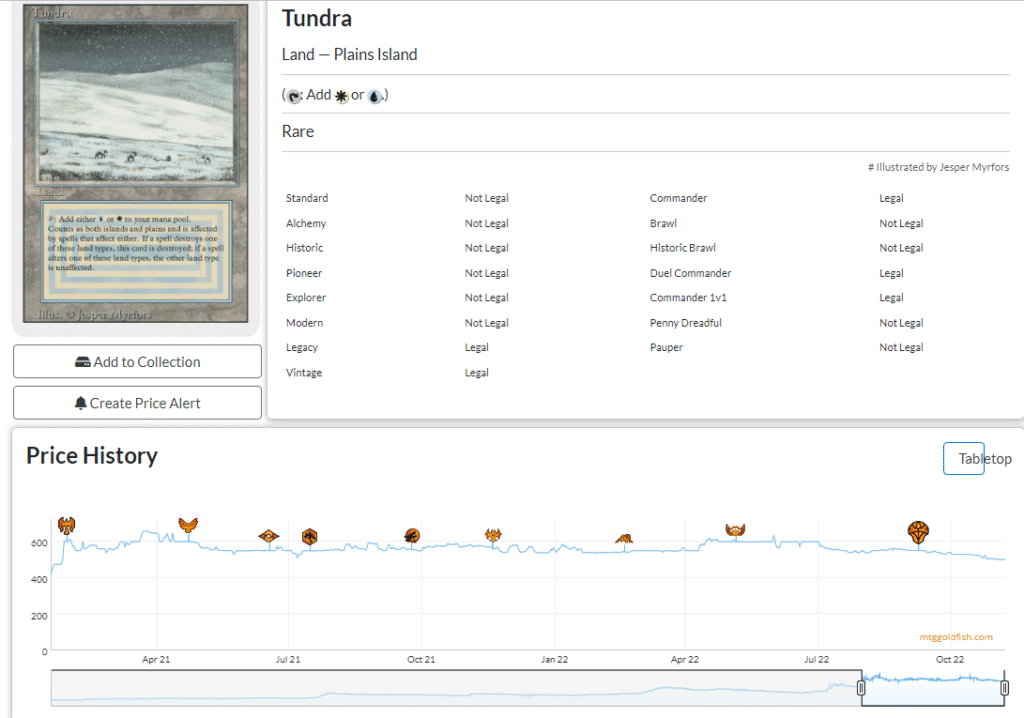Open the mtggoldfish.com chart link
1024x718 pixels.
(x=956, y=636)
